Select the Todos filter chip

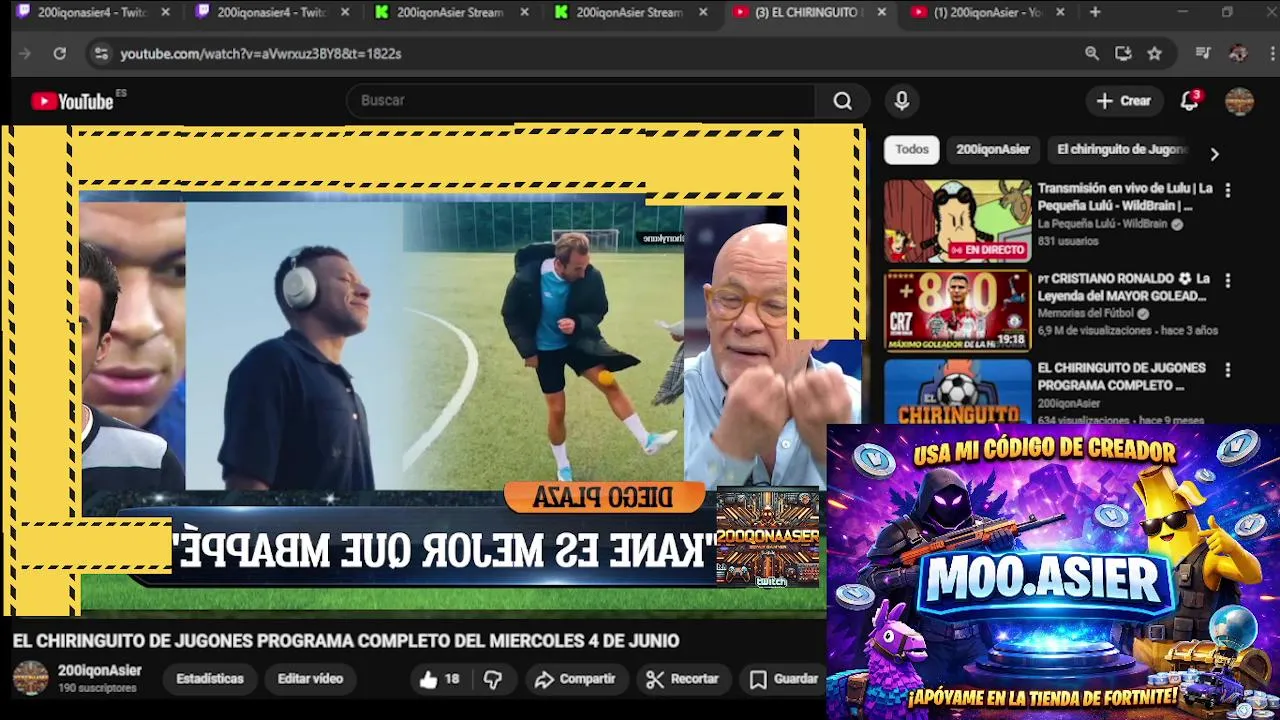(912, 150)
